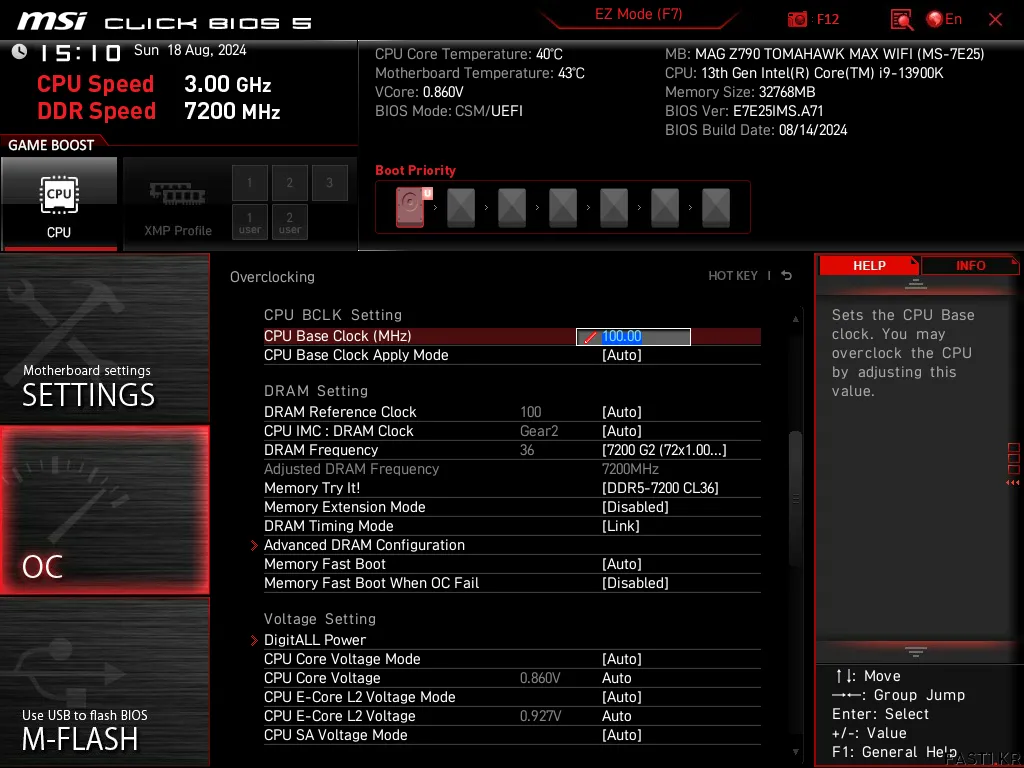Open CPU Core Voltage Mode dropdown
Image resolution: width=1024 pixels, height=768 pixels.
(x=622, y=659)
